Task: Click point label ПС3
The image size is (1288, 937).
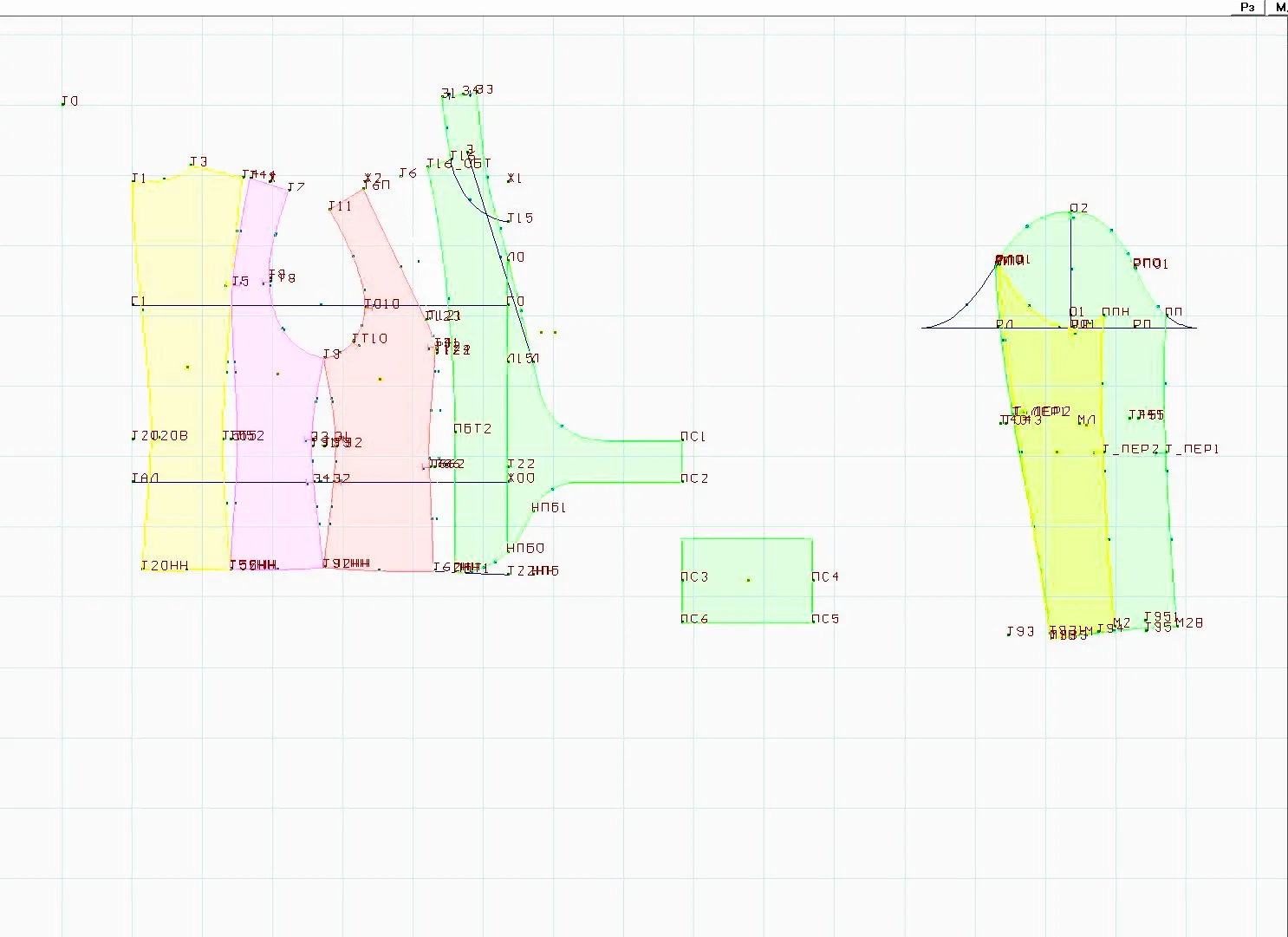Action: 694,577
